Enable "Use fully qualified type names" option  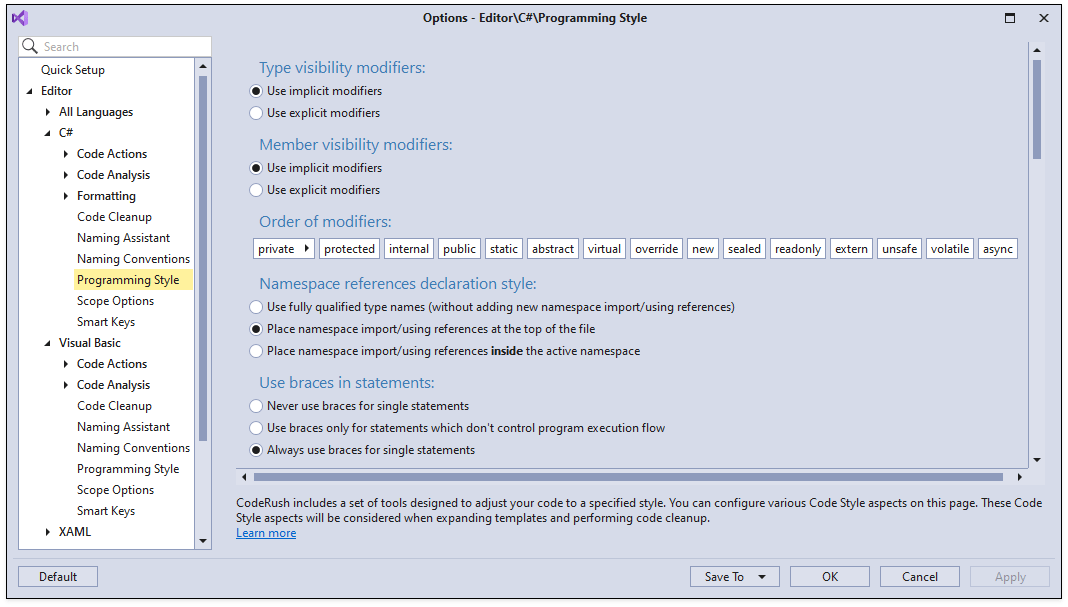click(x=256, y=306)
